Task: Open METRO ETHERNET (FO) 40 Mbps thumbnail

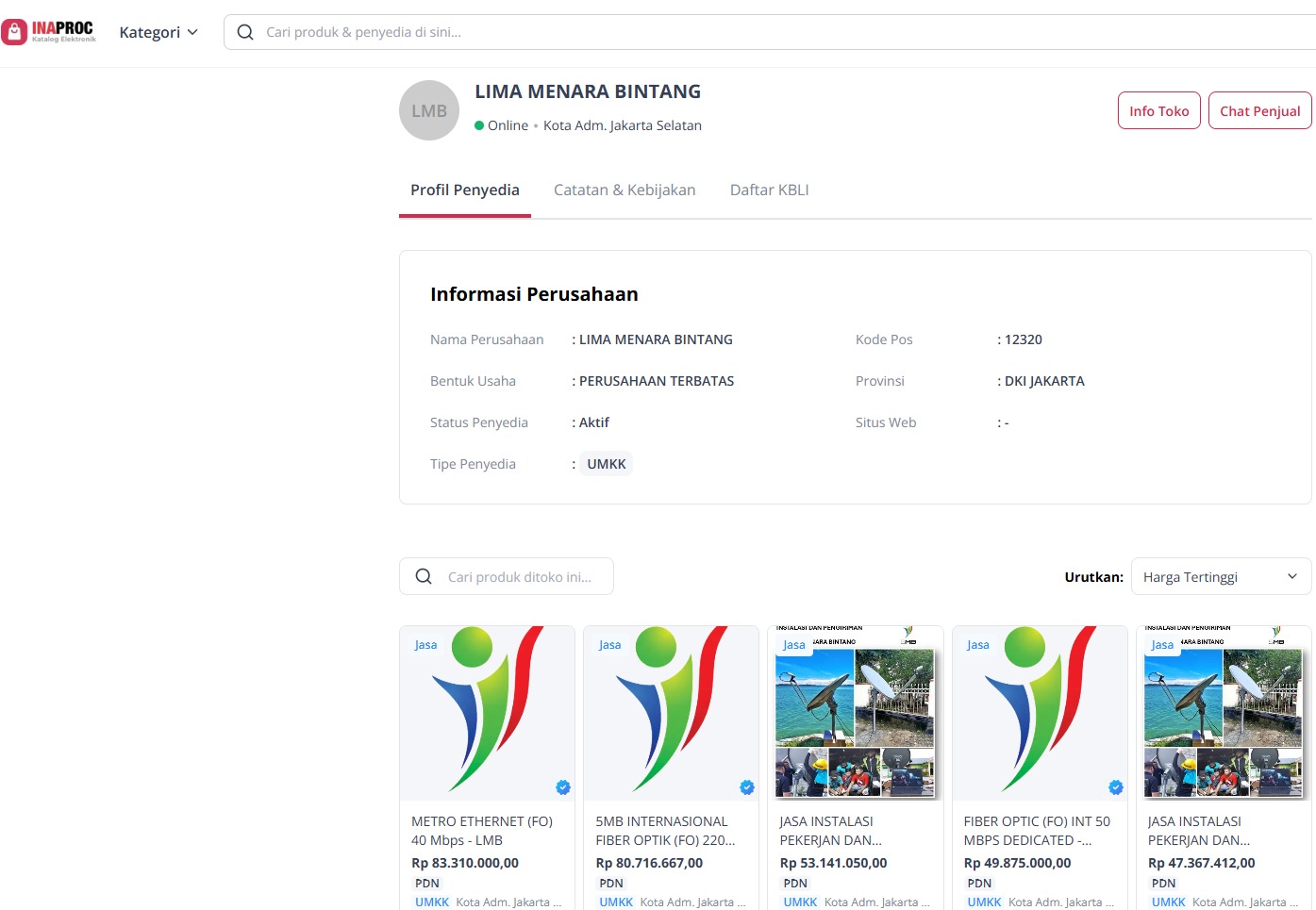Action: (487, 713)
